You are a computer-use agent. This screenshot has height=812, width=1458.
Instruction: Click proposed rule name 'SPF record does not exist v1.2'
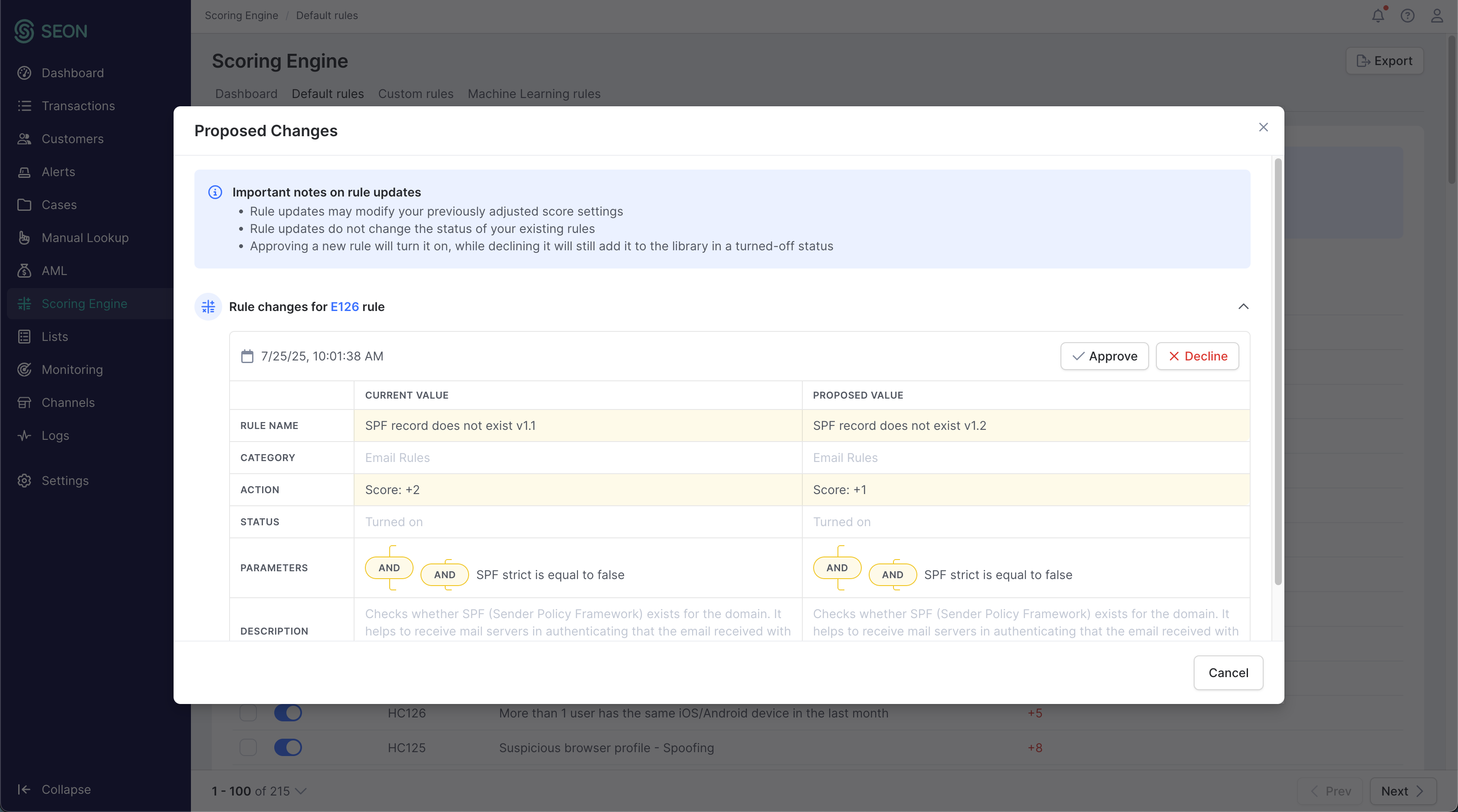click(x=900, y=426)
